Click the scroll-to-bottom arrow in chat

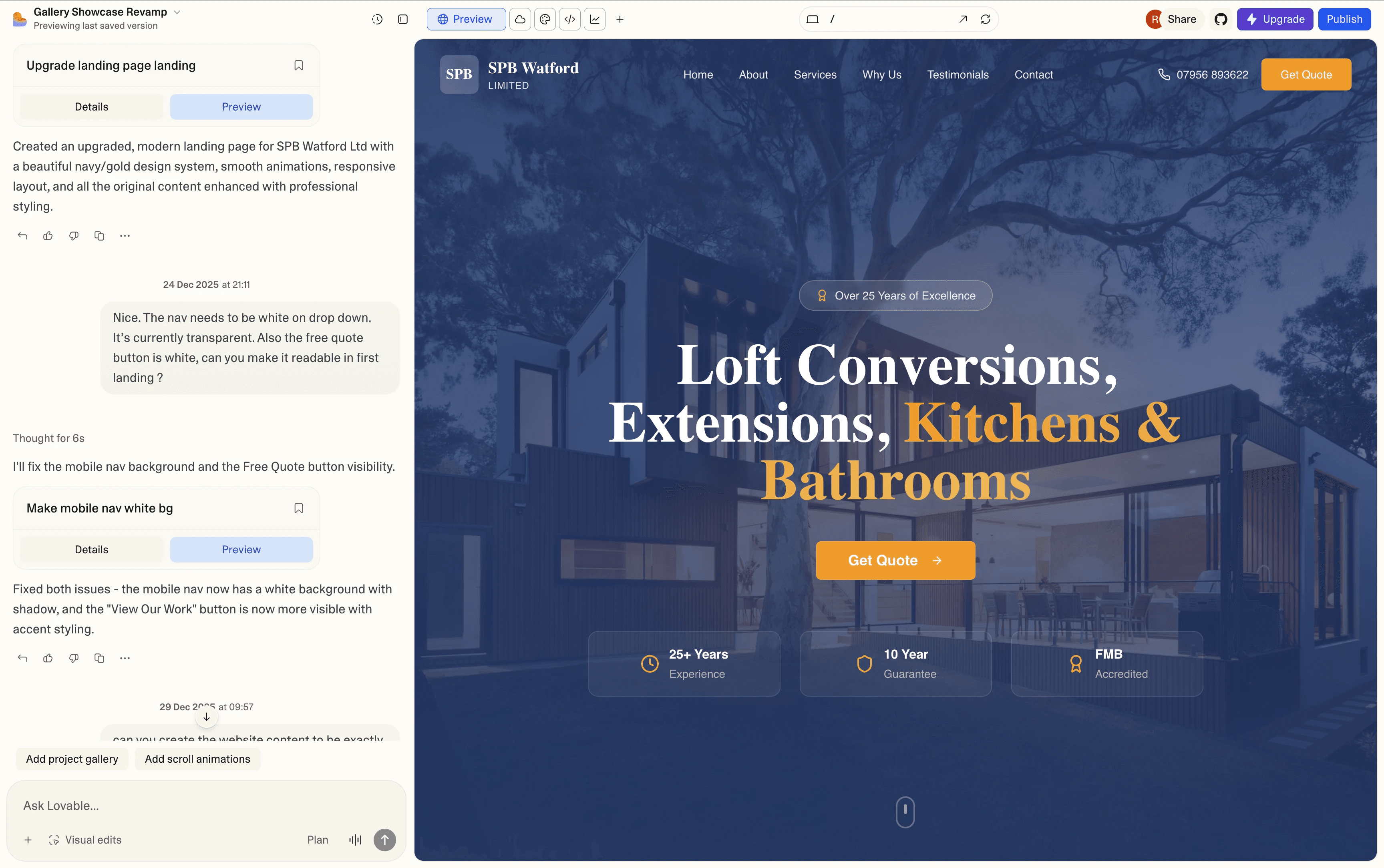207,716
